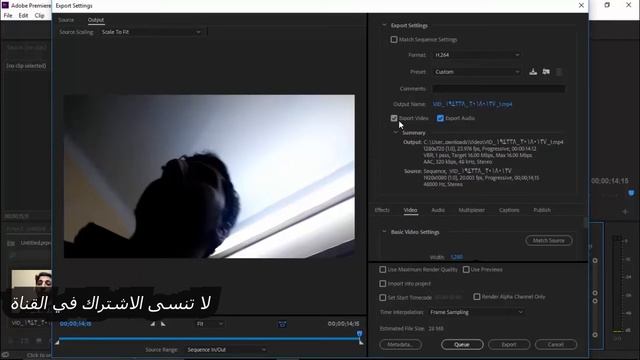Restore down the Premiere main window
The width and height of the screenshot is (640, 360).
pyautogui.click(x=607, y=5)
